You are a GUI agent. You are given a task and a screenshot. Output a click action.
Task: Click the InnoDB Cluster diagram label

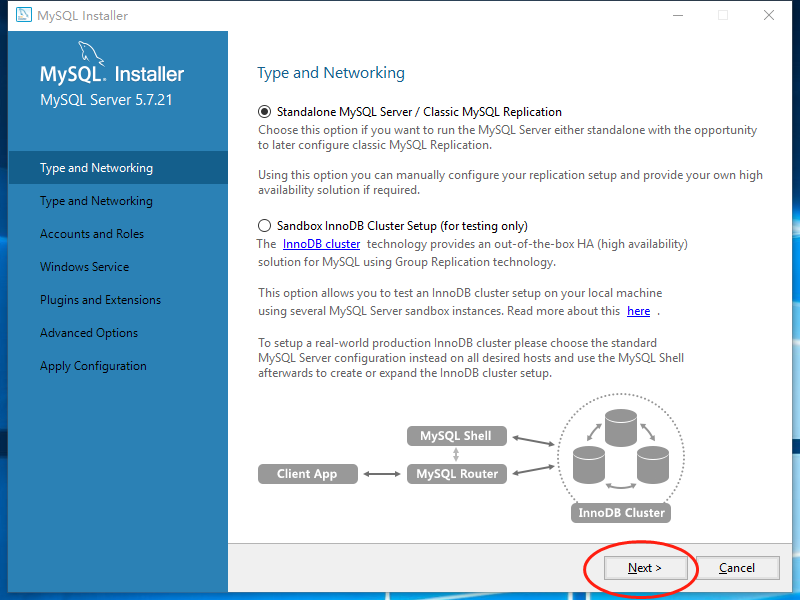[621, 513]
